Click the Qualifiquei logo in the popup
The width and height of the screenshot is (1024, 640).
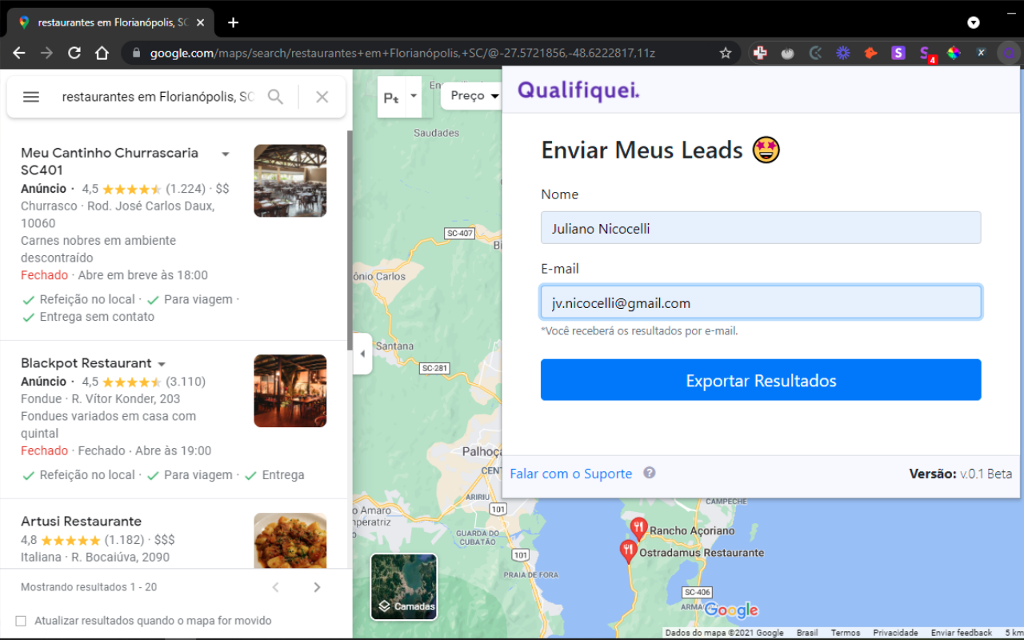coord(579,90)
